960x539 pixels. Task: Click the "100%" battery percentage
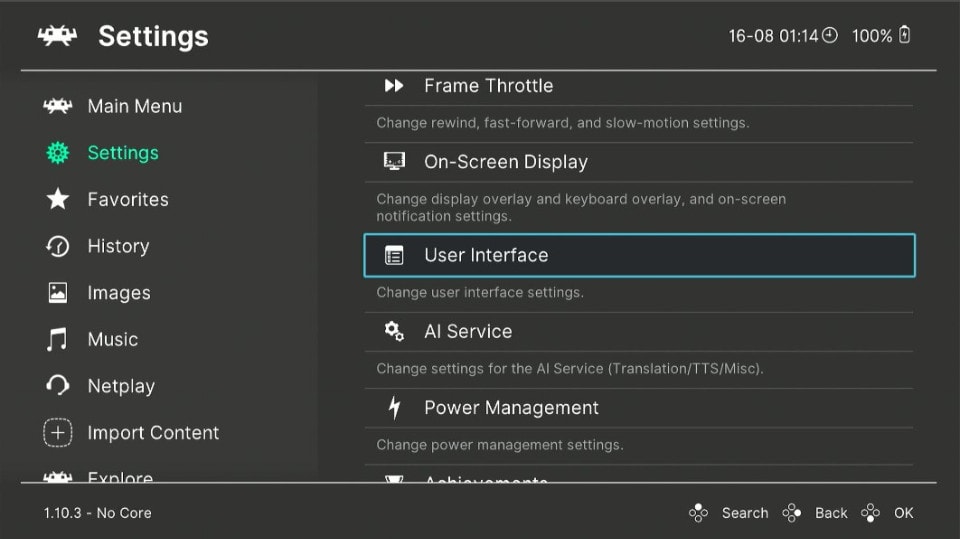[x=872, y=36]
